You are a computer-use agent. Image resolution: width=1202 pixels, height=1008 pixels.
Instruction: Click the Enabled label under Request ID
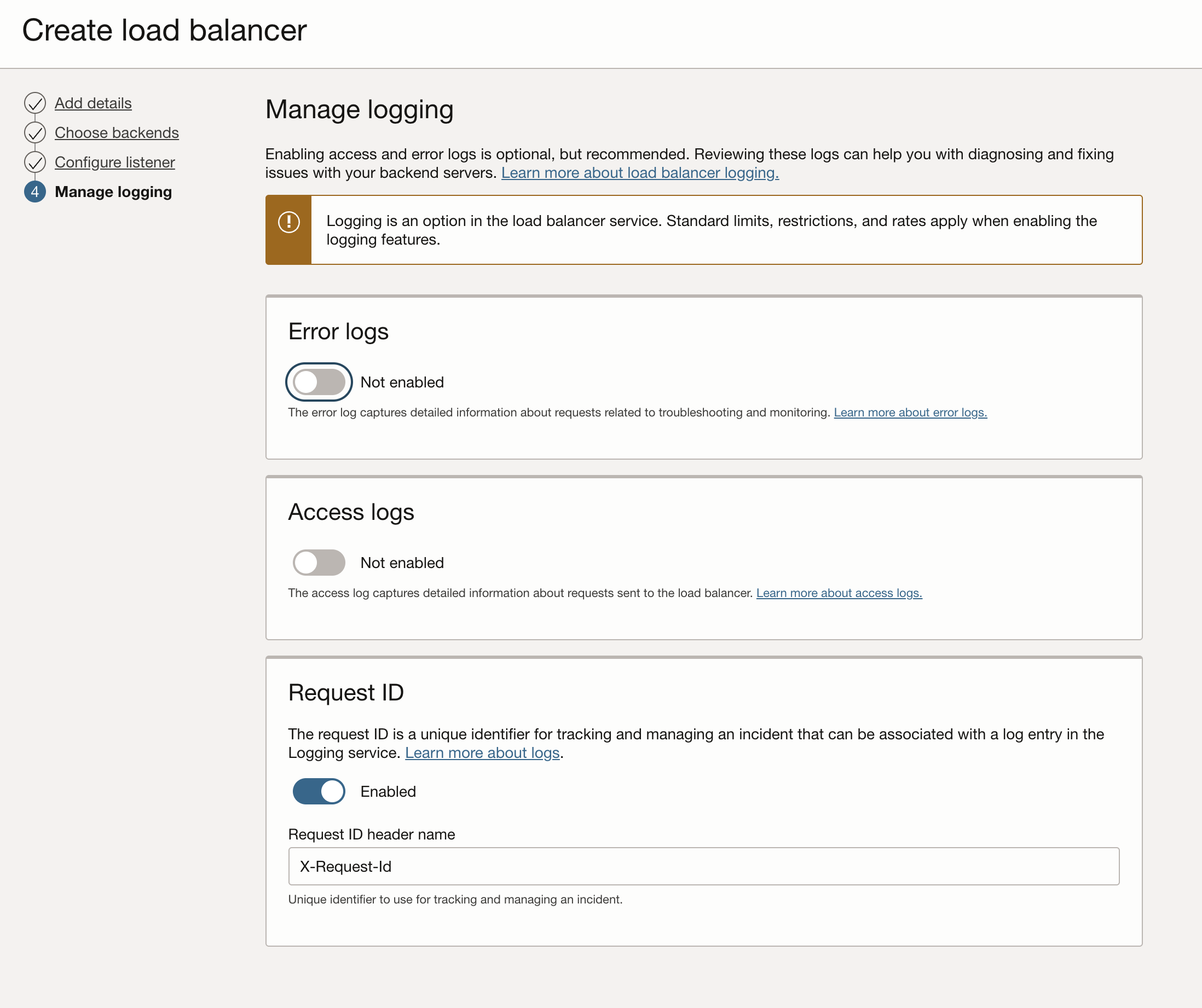tap(388, 792)
